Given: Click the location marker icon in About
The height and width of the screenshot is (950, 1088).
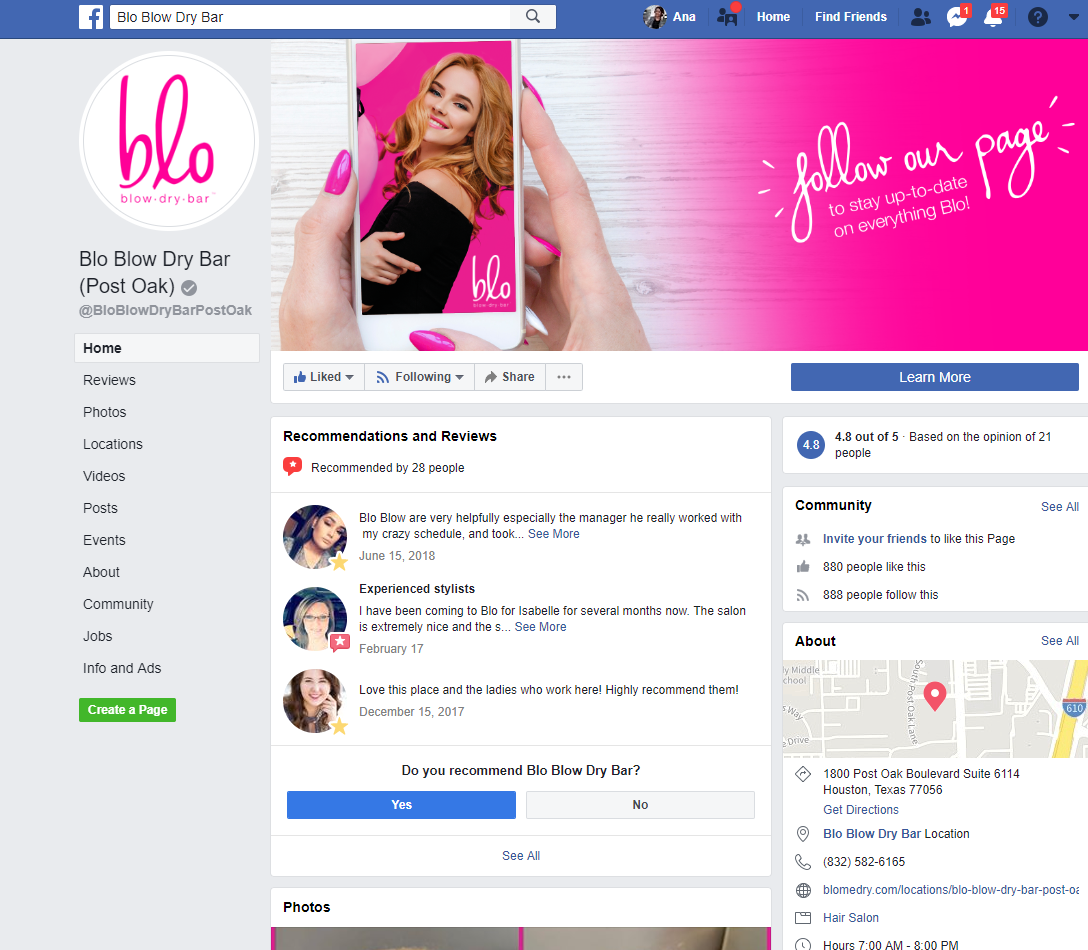Looking at the screenshot, I should [803, 833].
